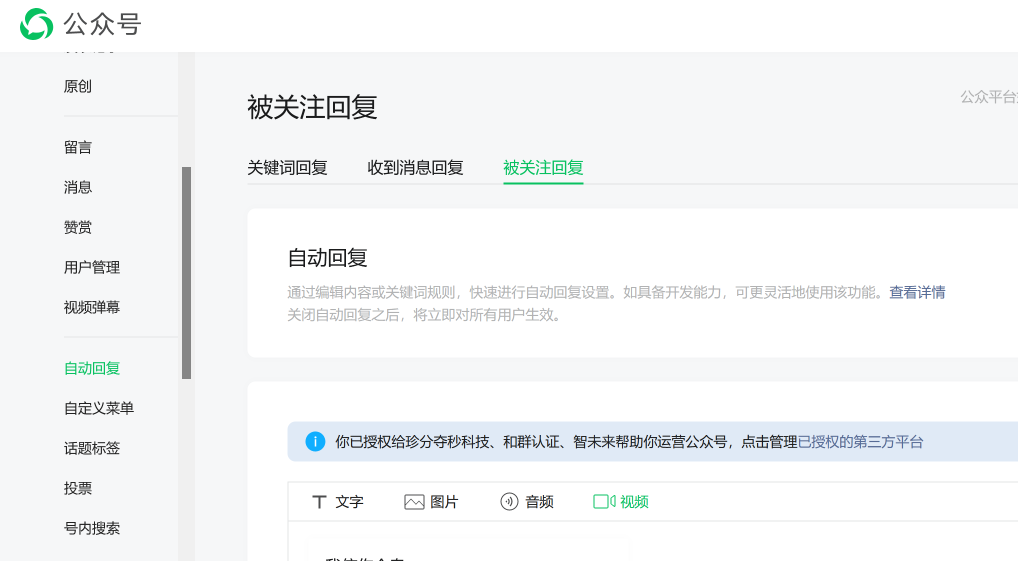Select the audio (音频) reply icon
The width and height of the screenshot is (1018, 561).
tap(509, 502)
